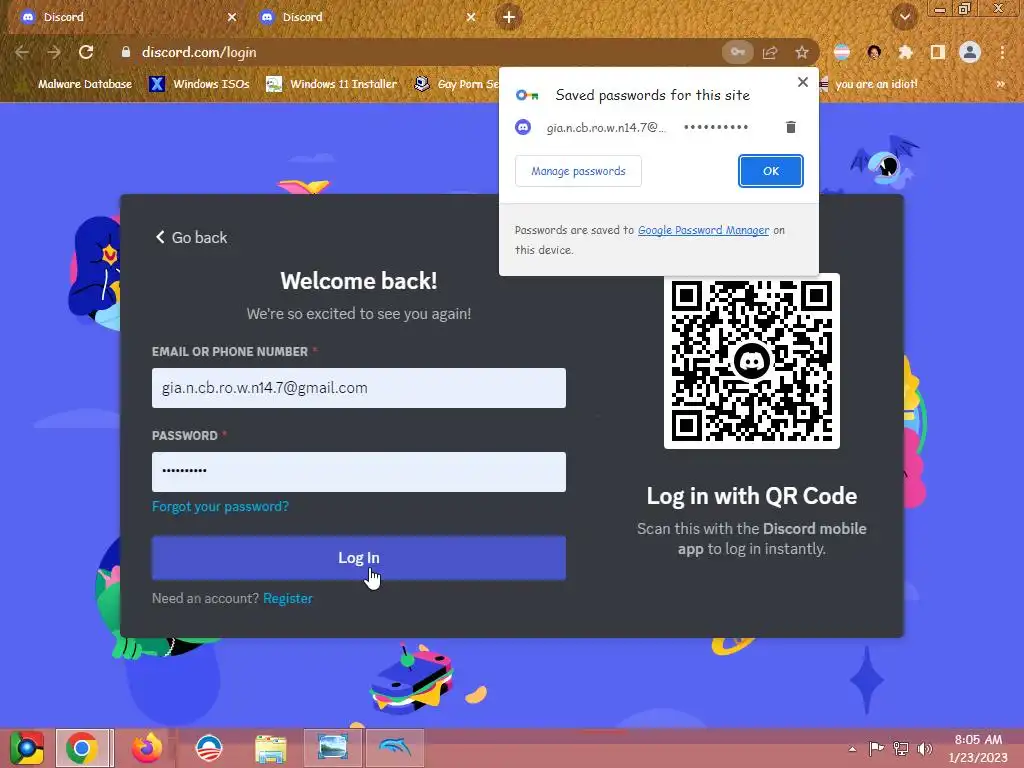Viewport: 1024px width, 768px height.
Task: Open Google Password Manager link
Action: click(703, 230)
